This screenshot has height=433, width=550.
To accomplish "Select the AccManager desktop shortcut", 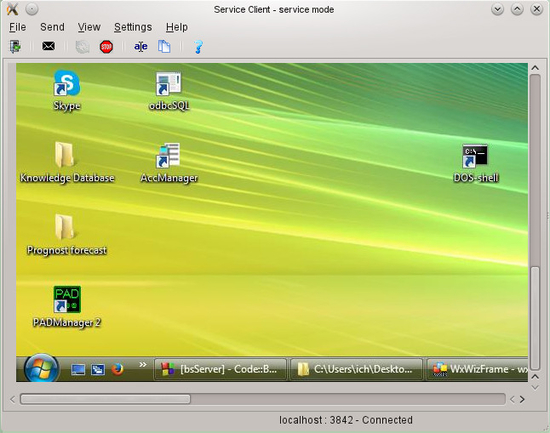I will 169,163.
